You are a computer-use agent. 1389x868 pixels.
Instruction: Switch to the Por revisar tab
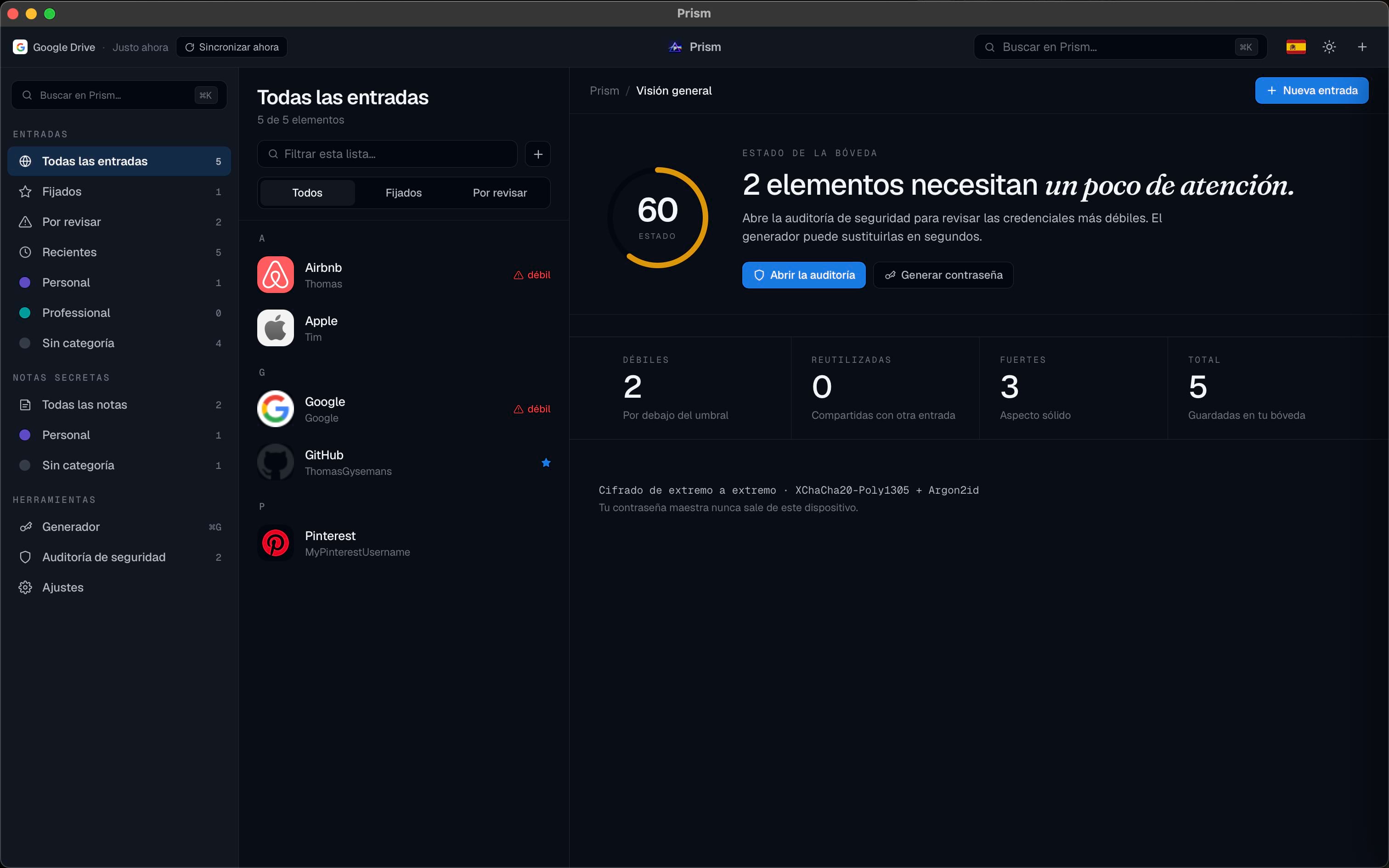point(499,193)
